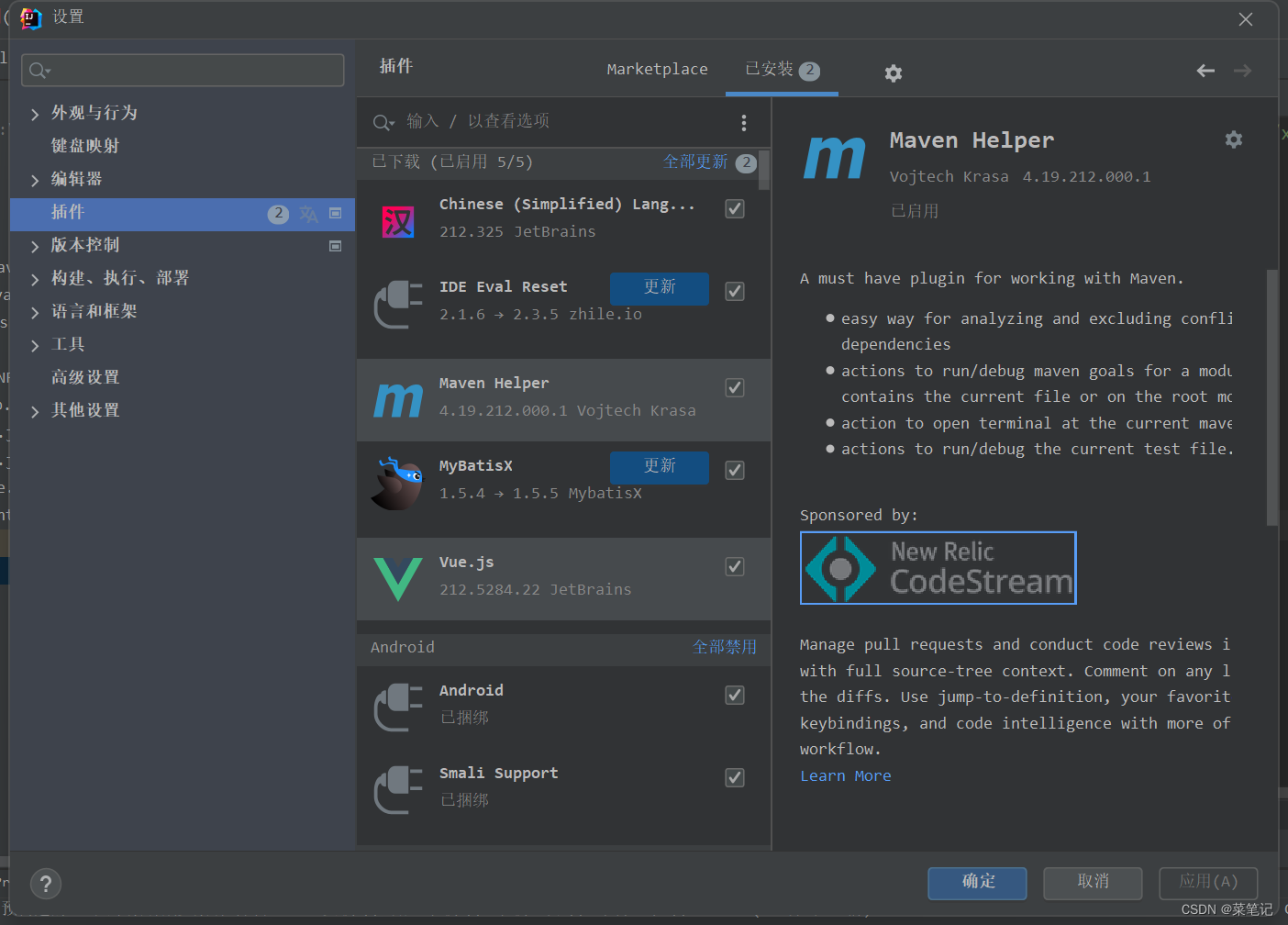Viewport: 1288px width, 925px height.
Task: Click 全部禁用 for Android group
Action: tap(725, 647)
